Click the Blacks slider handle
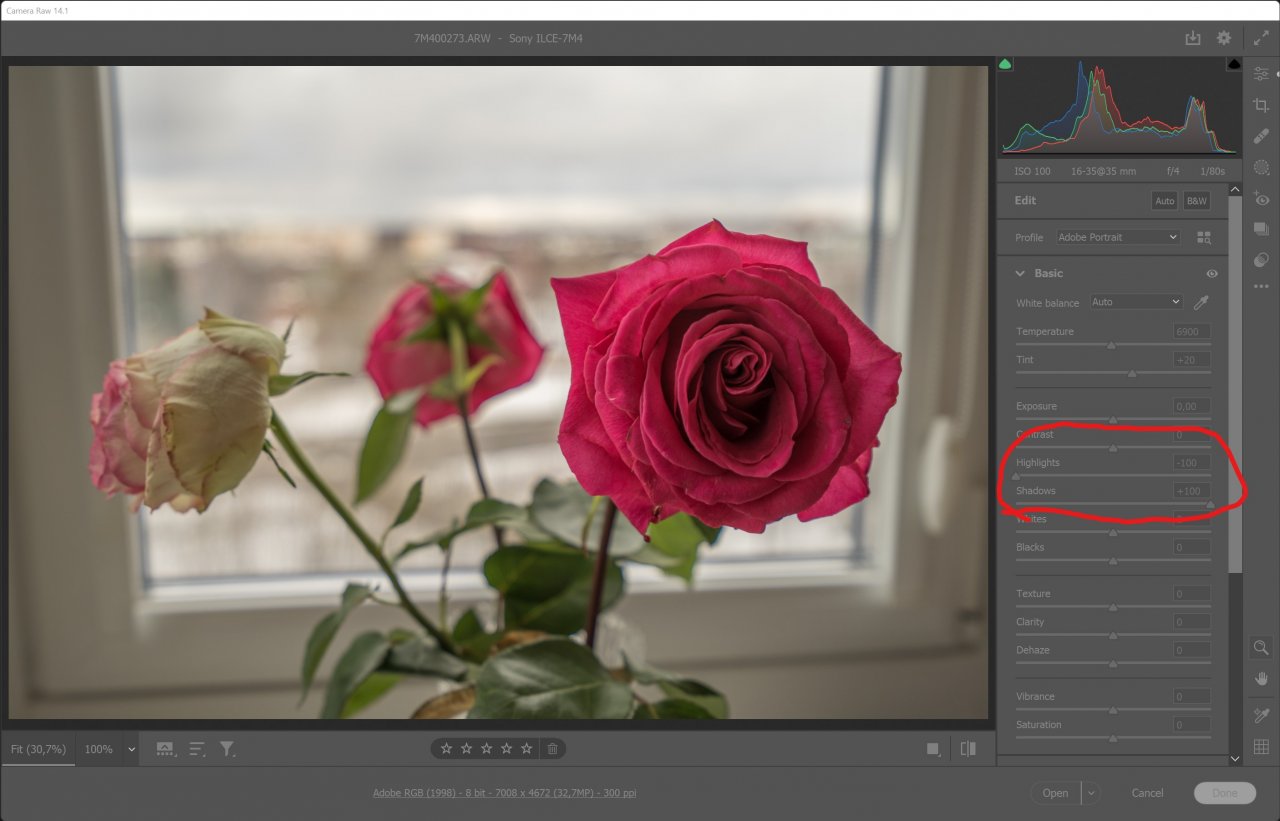The width and height of the screenshot is (1280, 821). [1113, 561]
